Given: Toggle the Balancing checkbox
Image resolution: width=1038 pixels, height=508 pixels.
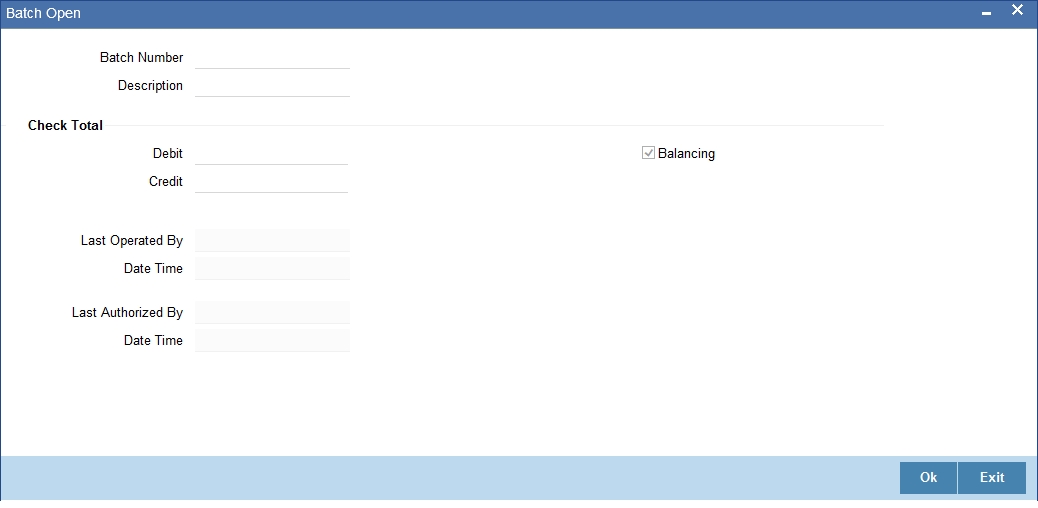Looking at the screenshot, I should coord(648,153).
